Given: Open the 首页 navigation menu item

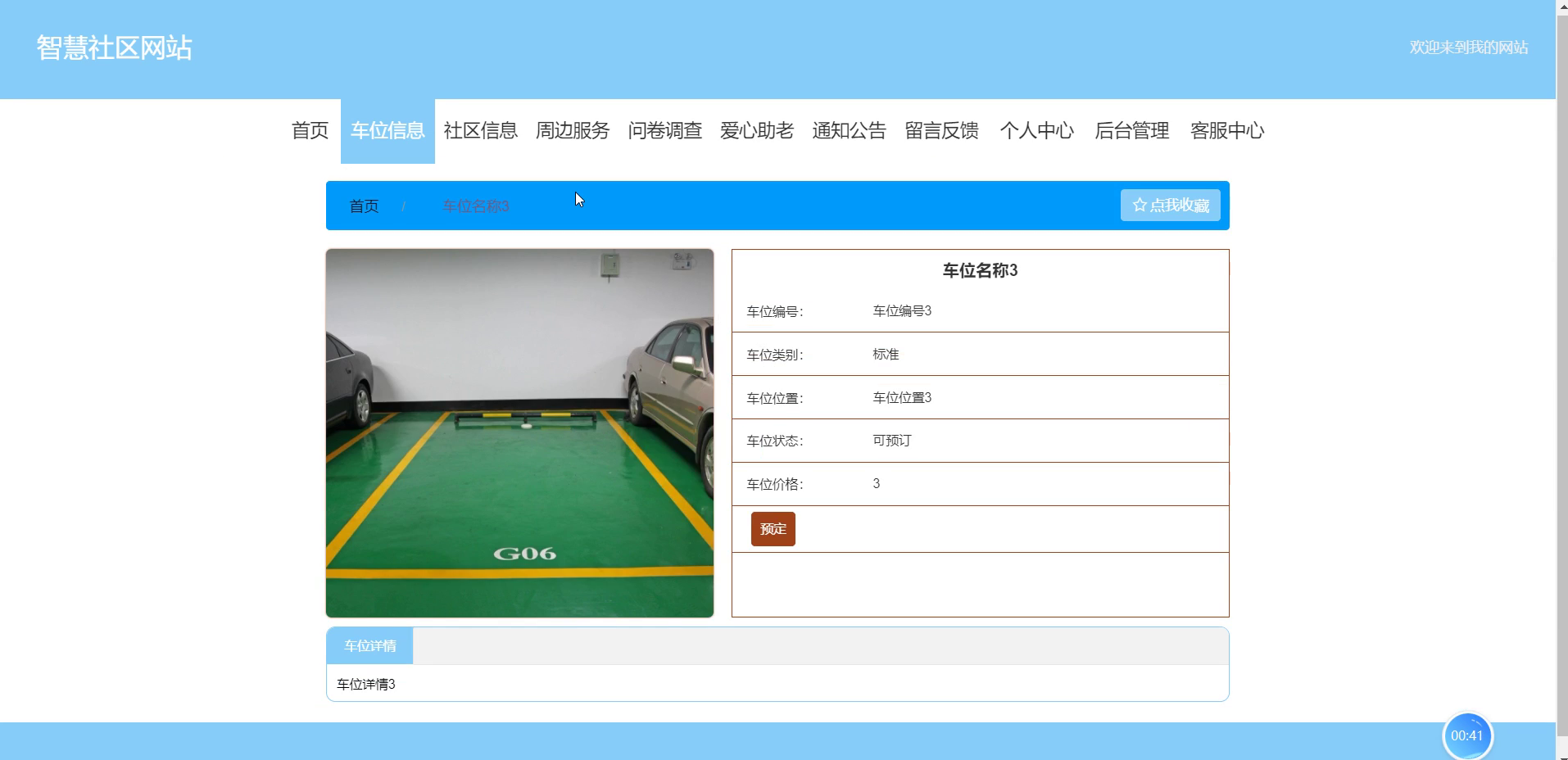Looking at the screenshot, I should click(310, 131).
